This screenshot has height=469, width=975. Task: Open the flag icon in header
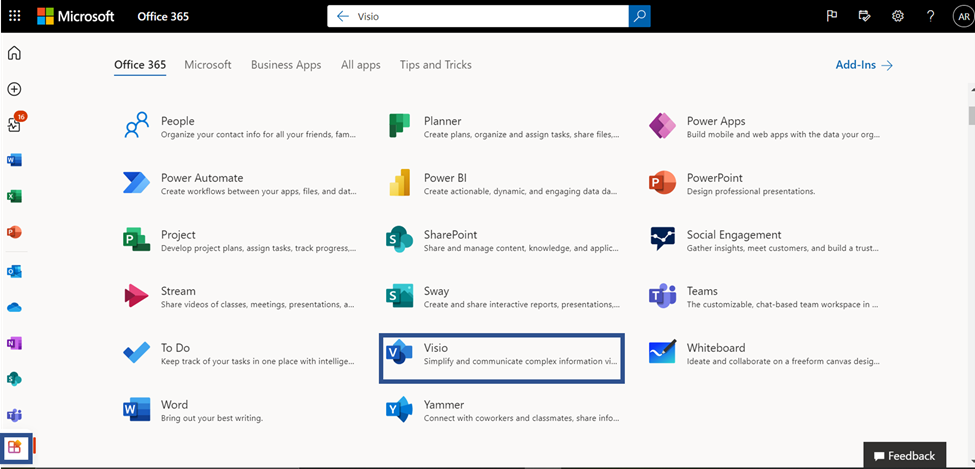click(831, 16)
